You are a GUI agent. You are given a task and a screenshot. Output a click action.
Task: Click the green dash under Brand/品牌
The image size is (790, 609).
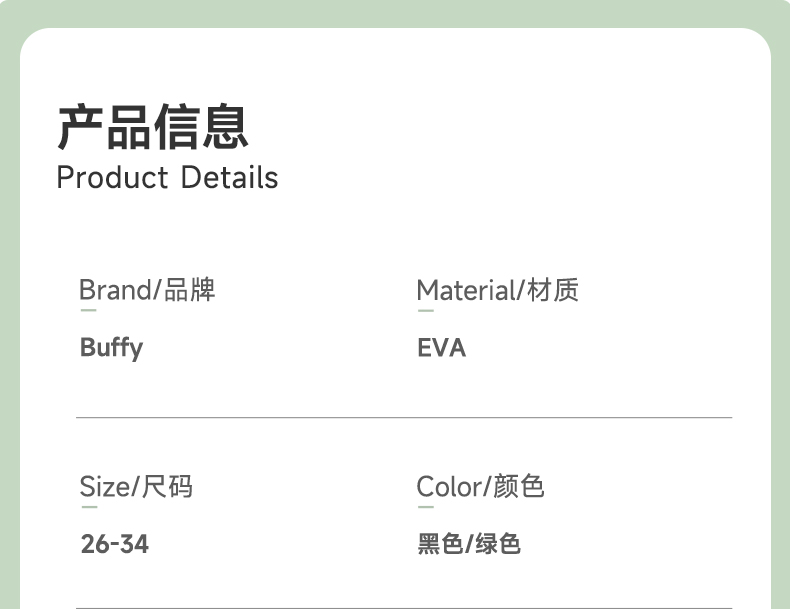[88, 311]
